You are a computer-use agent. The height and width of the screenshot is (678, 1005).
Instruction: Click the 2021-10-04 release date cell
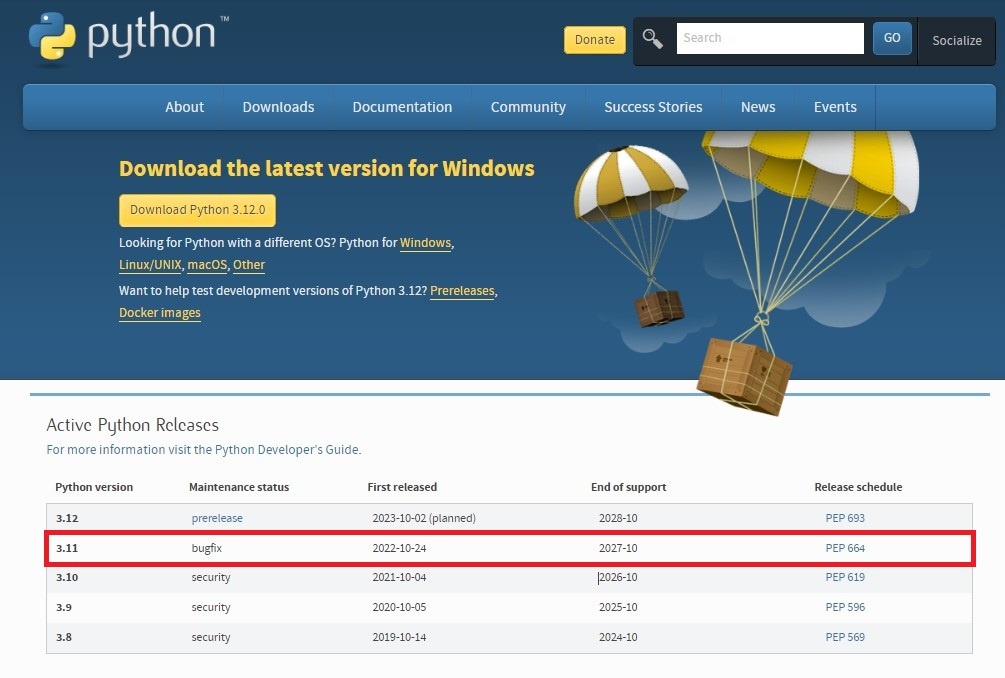(x=399, y=577)
